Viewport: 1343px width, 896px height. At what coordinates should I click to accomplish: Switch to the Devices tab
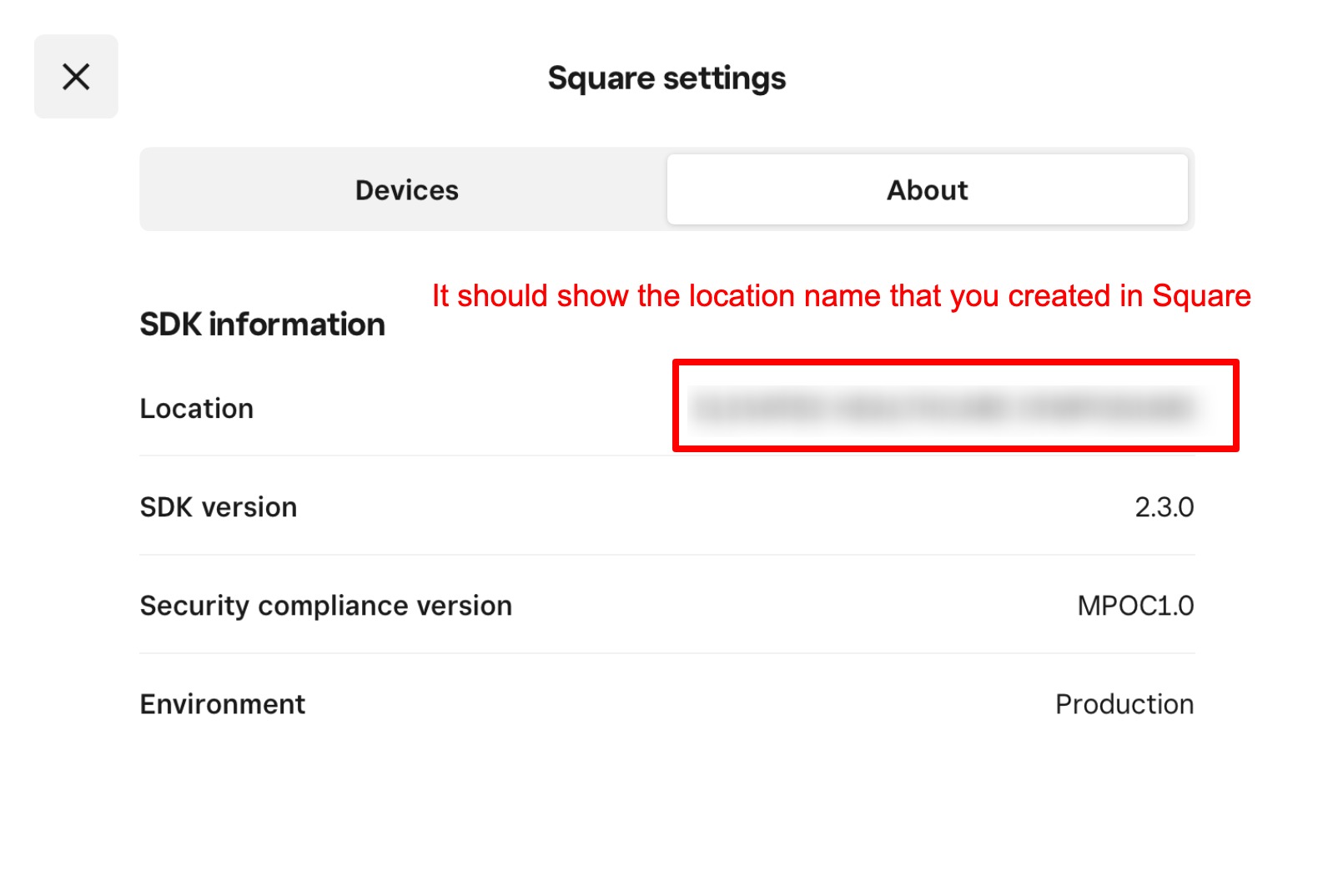tap(406, 190)
